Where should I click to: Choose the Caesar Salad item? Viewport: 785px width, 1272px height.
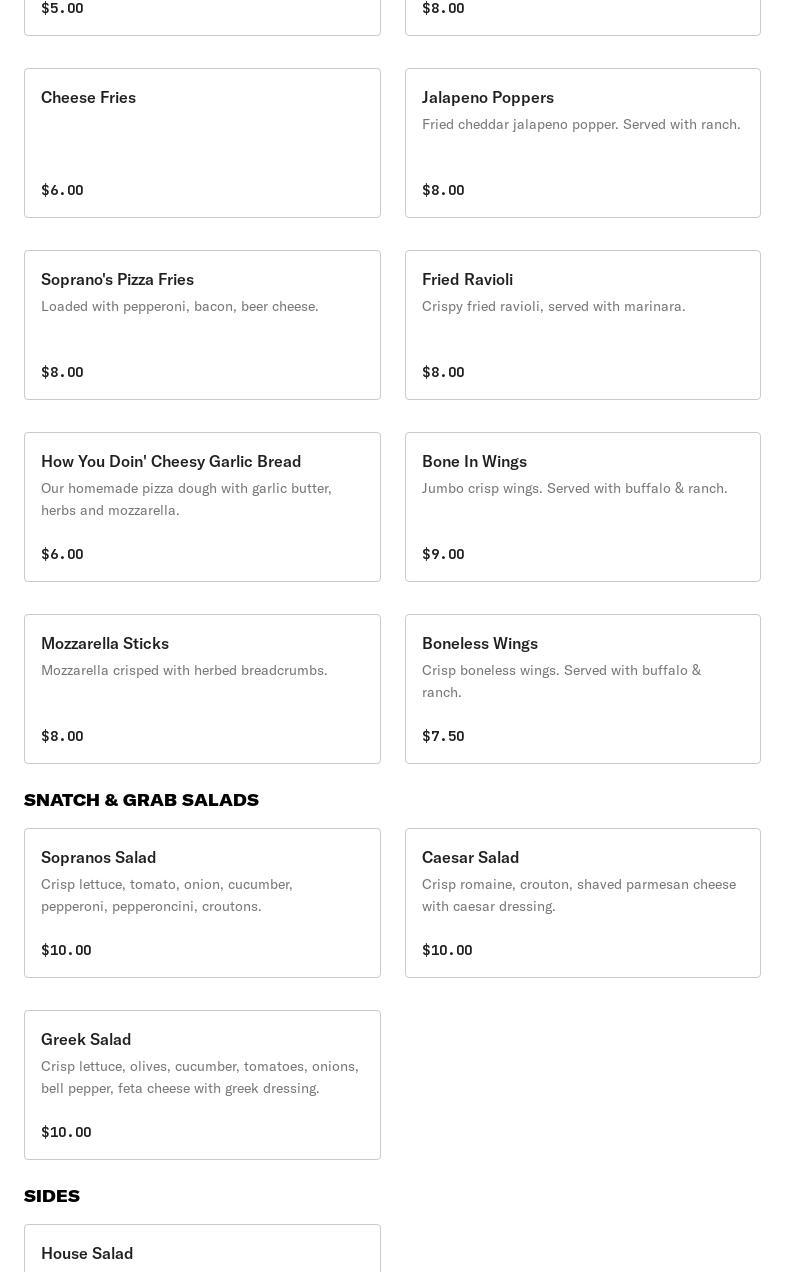[582, 902]
